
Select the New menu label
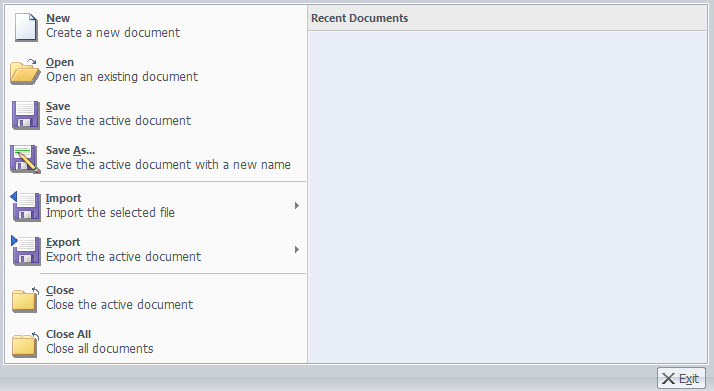[58, 18]
